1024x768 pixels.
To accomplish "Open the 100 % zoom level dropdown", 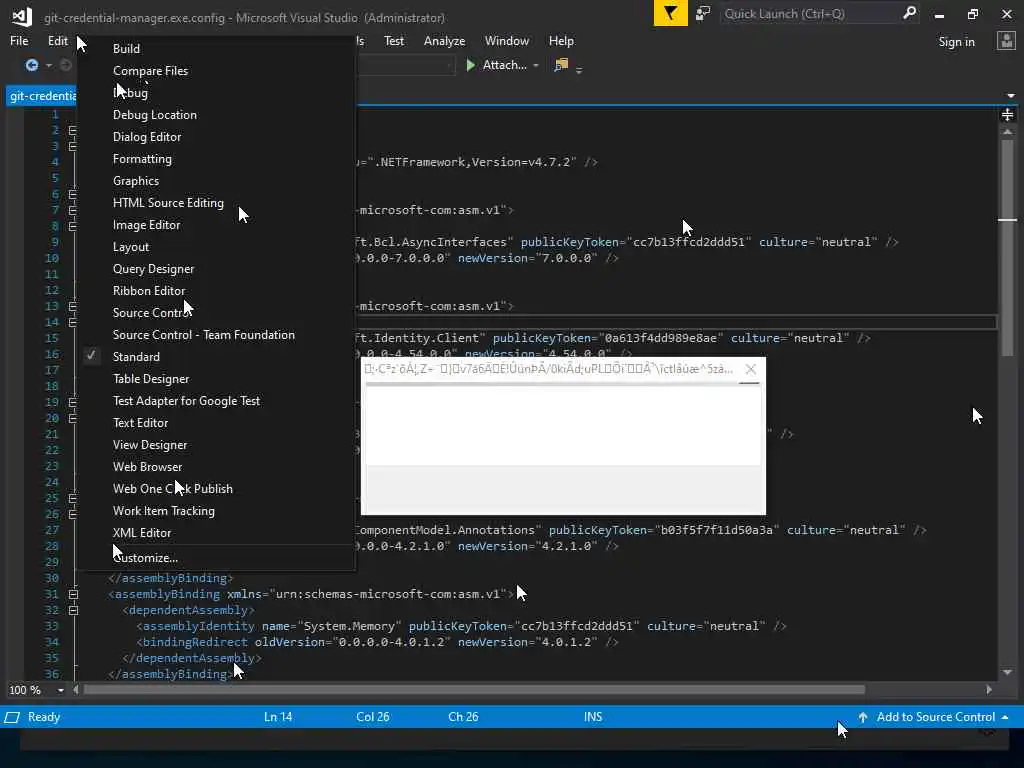I will (61, 690).
